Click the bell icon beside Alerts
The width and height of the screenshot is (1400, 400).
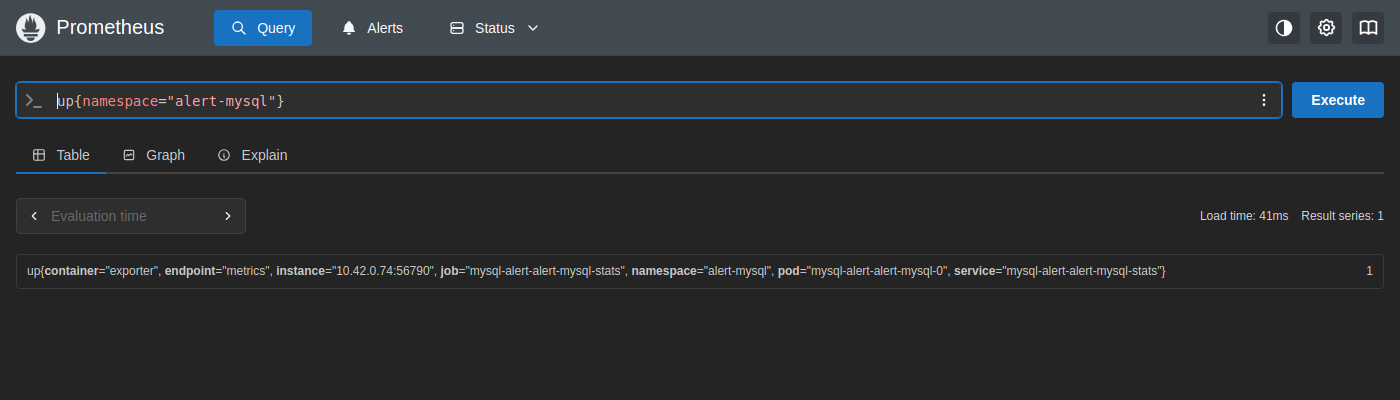349,28
